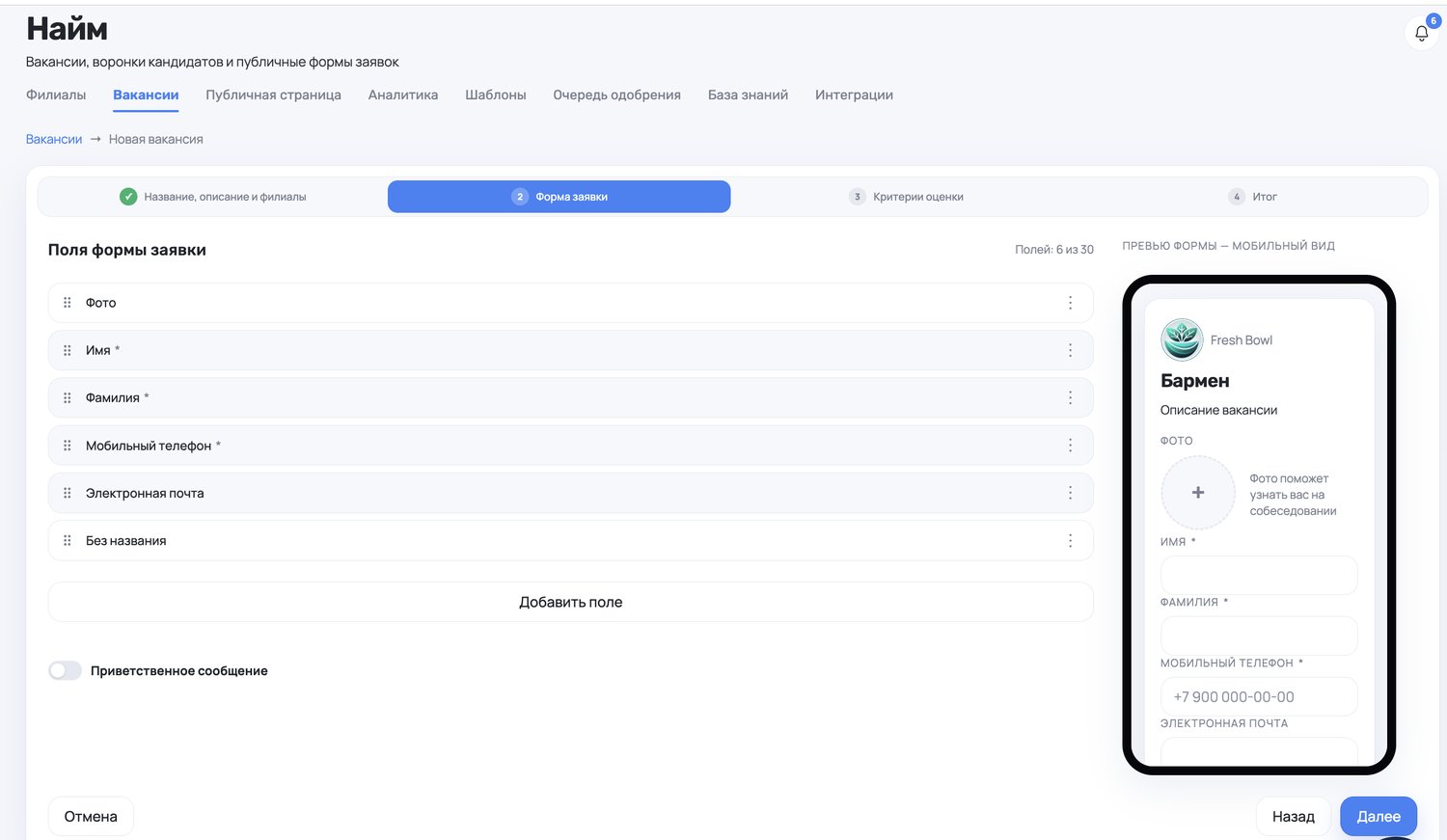The height and width of the screenshot is (840, 1447).
Task: Open three-dot menu for Имя field
Action: point(1070,350)
